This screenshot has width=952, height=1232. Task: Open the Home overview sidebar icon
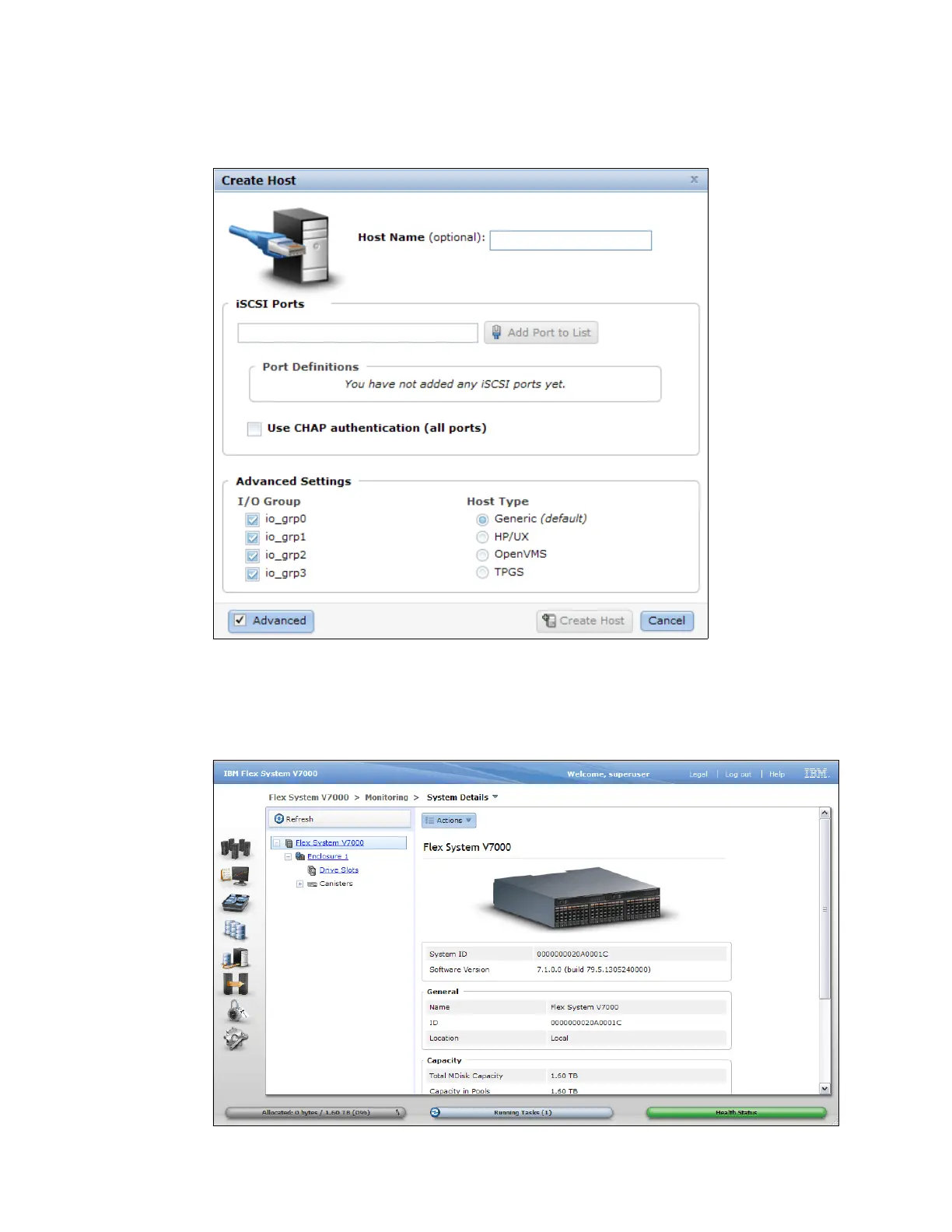236,848
